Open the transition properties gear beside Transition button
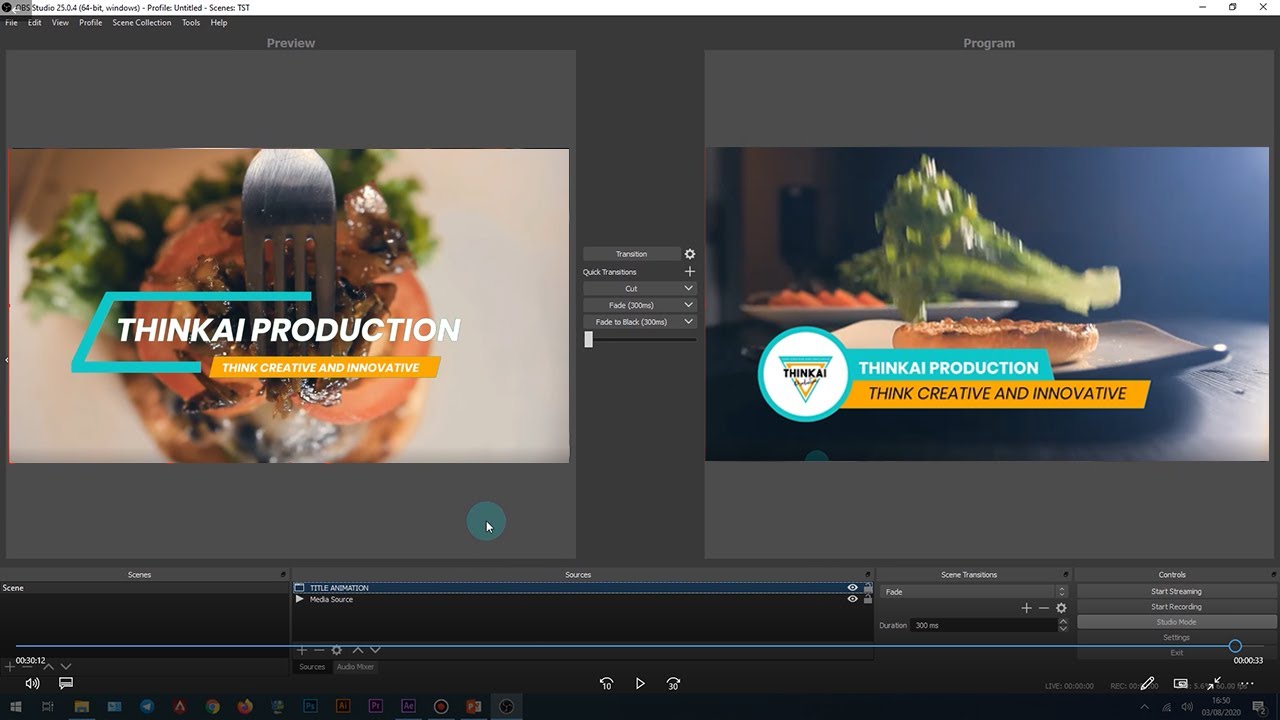 click(x=689, y=254)
